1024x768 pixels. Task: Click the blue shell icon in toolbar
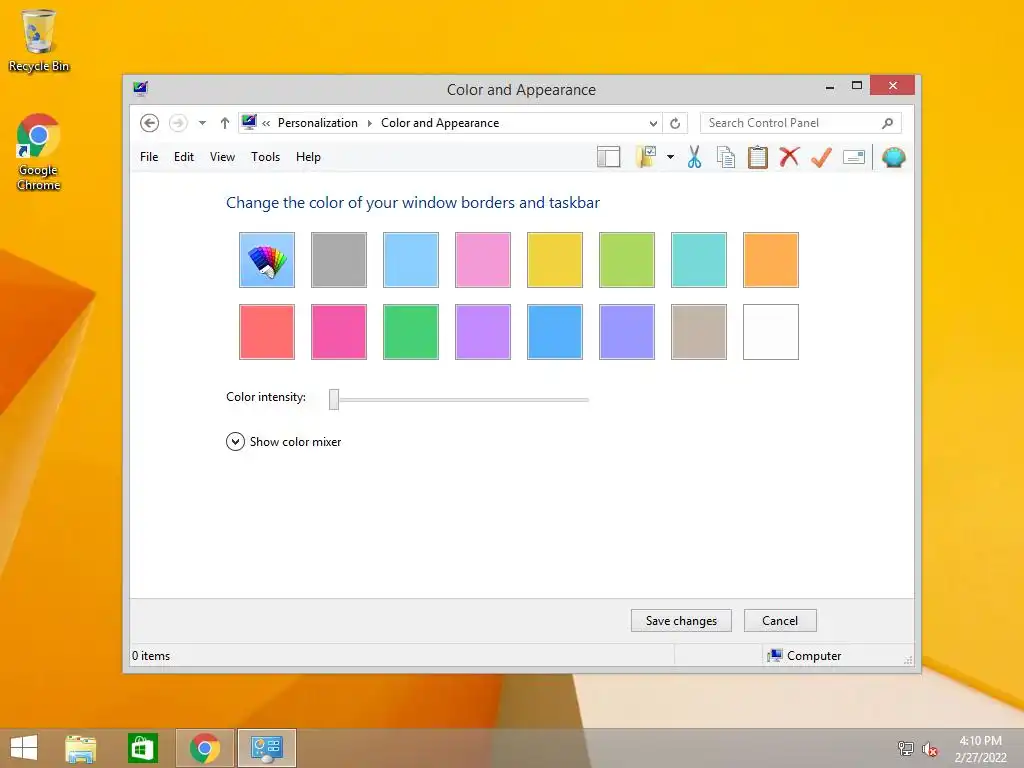(x=893, y=157)
